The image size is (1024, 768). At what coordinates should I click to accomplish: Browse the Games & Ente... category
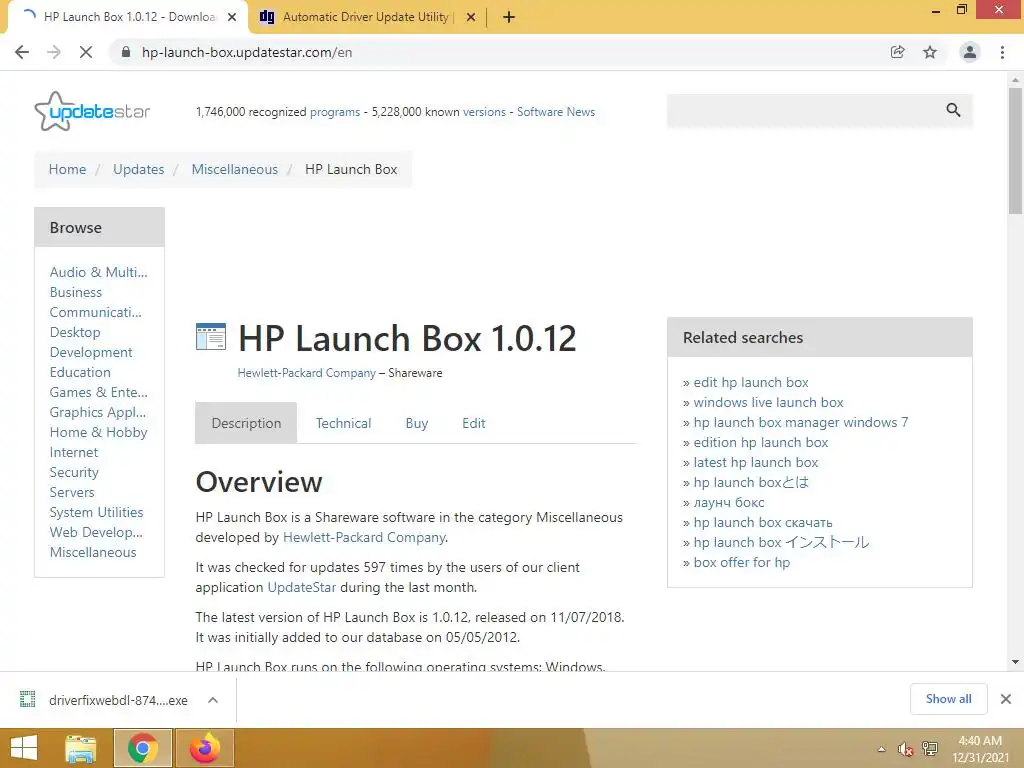(99, 392)
